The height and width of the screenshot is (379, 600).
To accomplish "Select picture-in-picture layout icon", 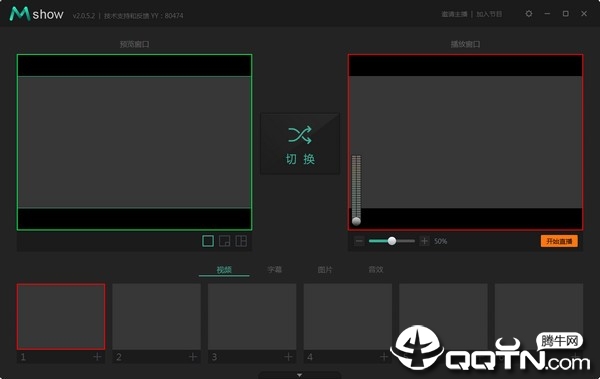I will (225, 241).
